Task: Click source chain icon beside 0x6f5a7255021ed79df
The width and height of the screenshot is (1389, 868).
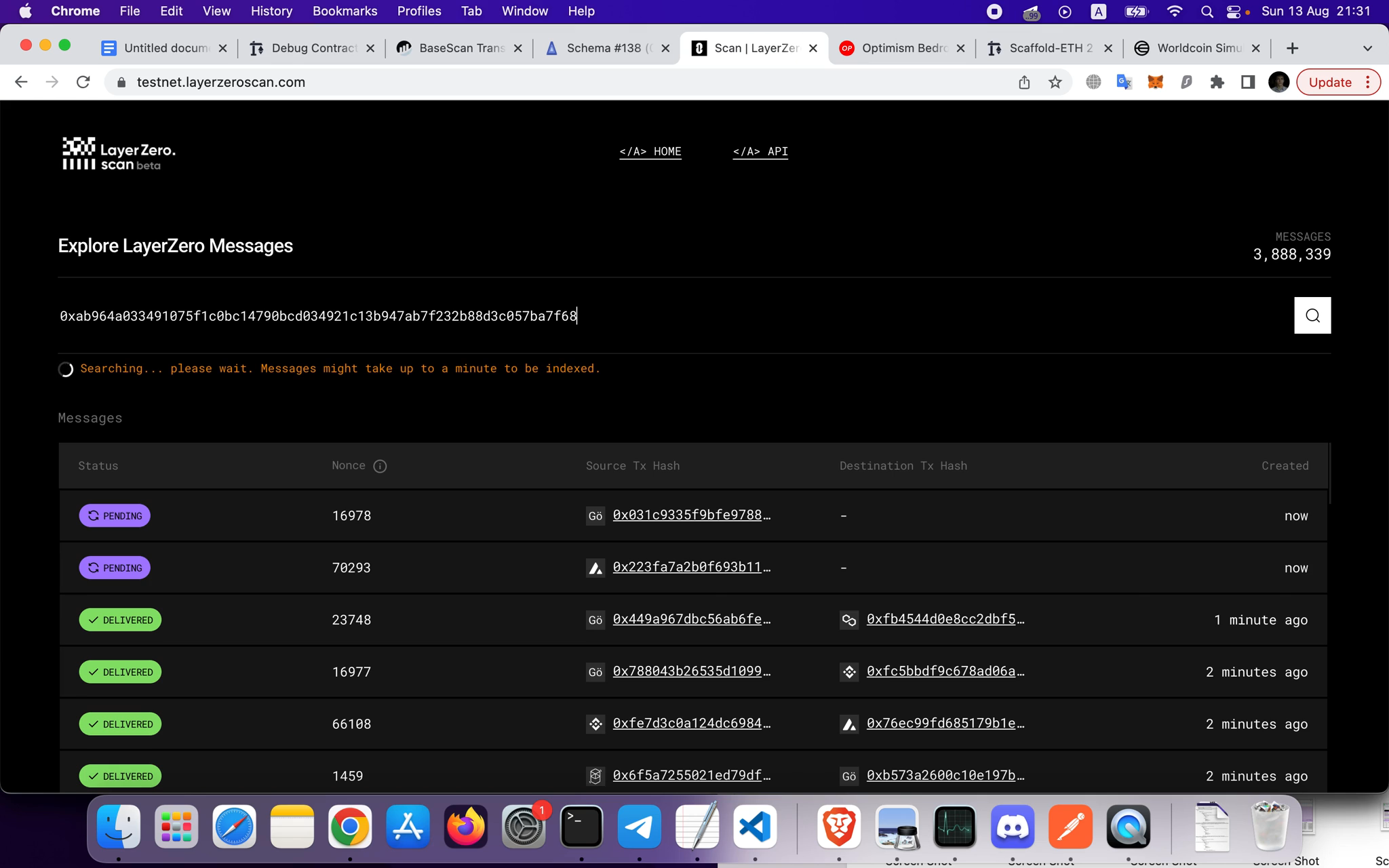Action: pos(595,776)
